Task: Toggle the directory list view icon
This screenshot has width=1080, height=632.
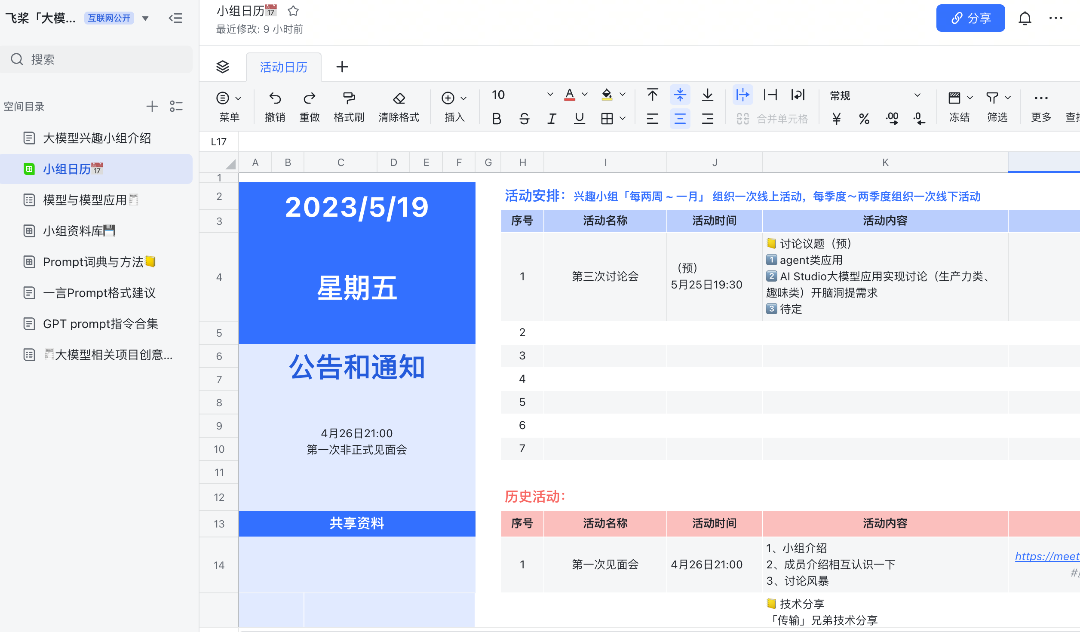Action: [x=176, y=106]
